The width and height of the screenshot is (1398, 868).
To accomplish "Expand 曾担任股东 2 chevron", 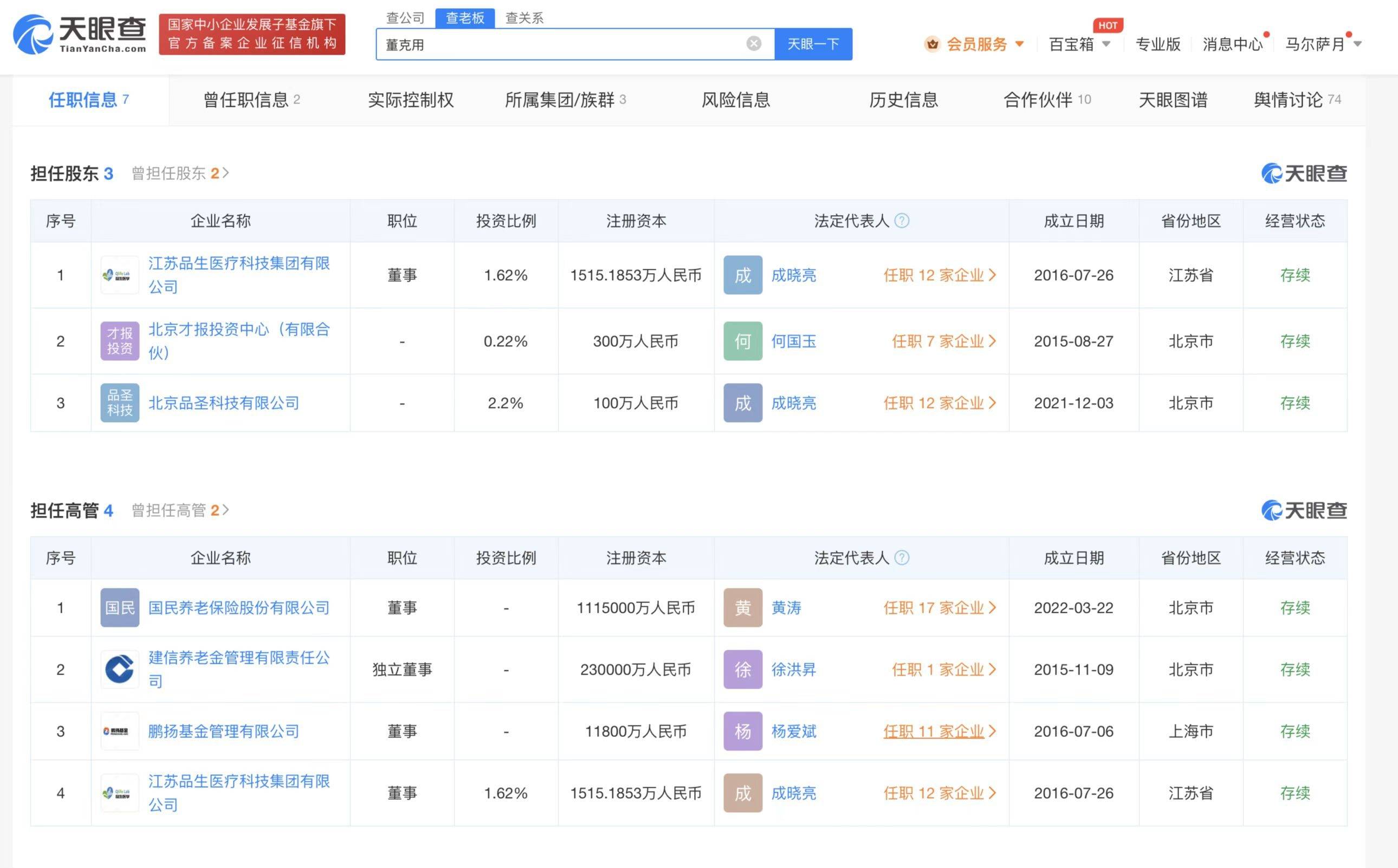I will [225, 173].
